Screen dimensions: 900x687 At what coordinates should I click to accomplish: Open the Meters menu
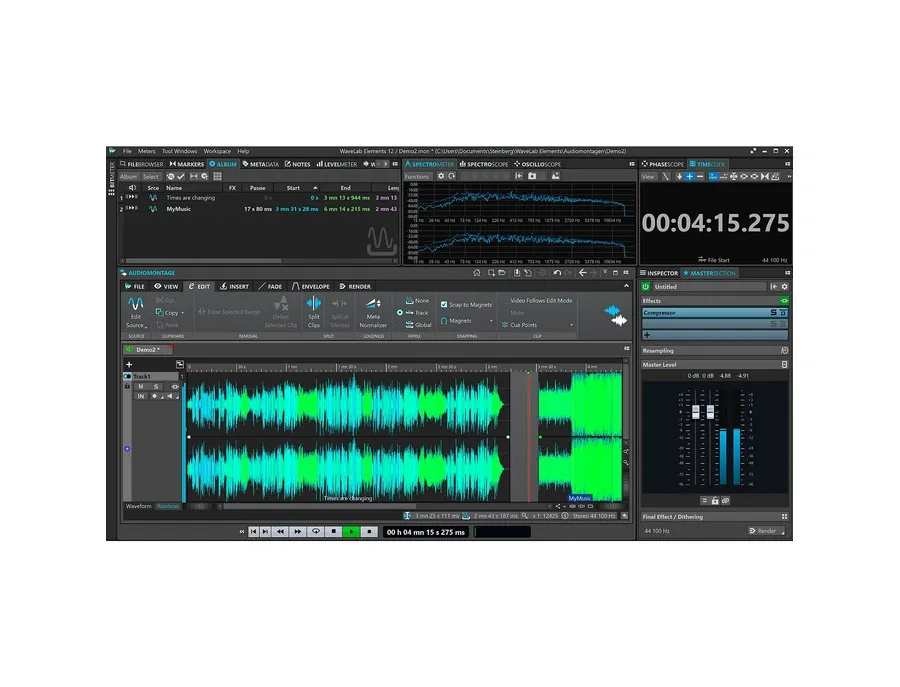(146, 152)
